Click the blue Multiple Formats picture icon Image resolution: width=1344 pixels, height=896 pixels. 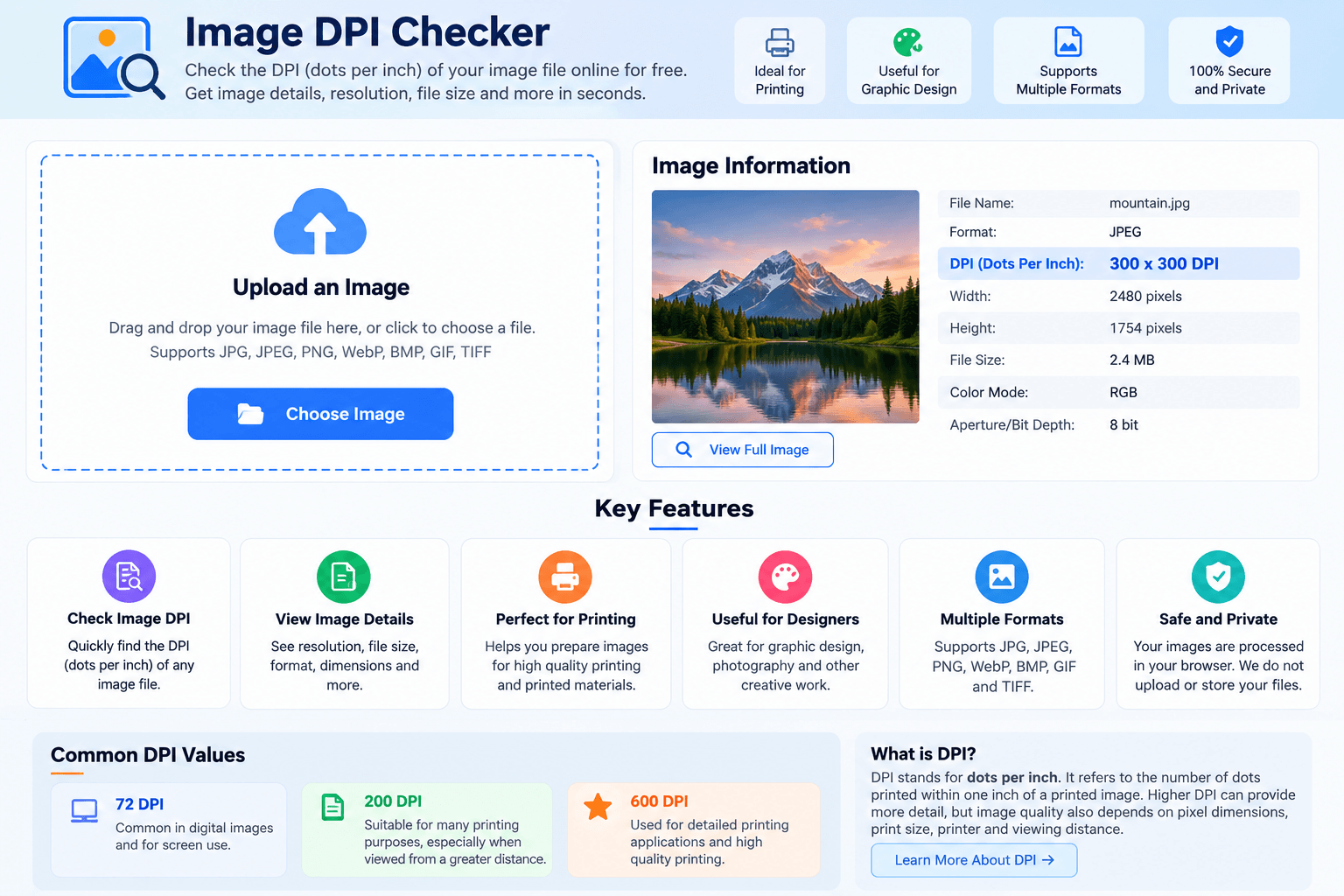[x=1002, y=577]
